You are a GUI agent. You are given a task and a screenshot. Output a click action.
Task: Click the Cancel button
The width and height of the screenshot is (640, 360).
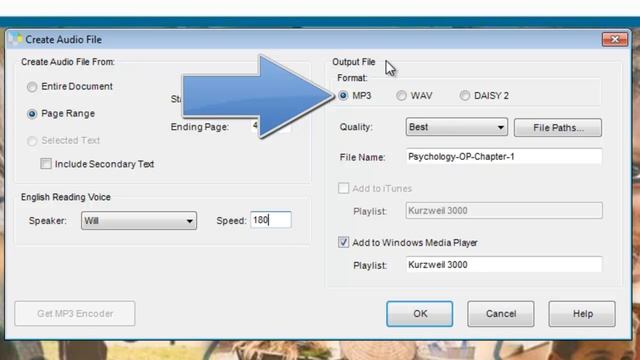pyautogui.click(x=501, y=313)
